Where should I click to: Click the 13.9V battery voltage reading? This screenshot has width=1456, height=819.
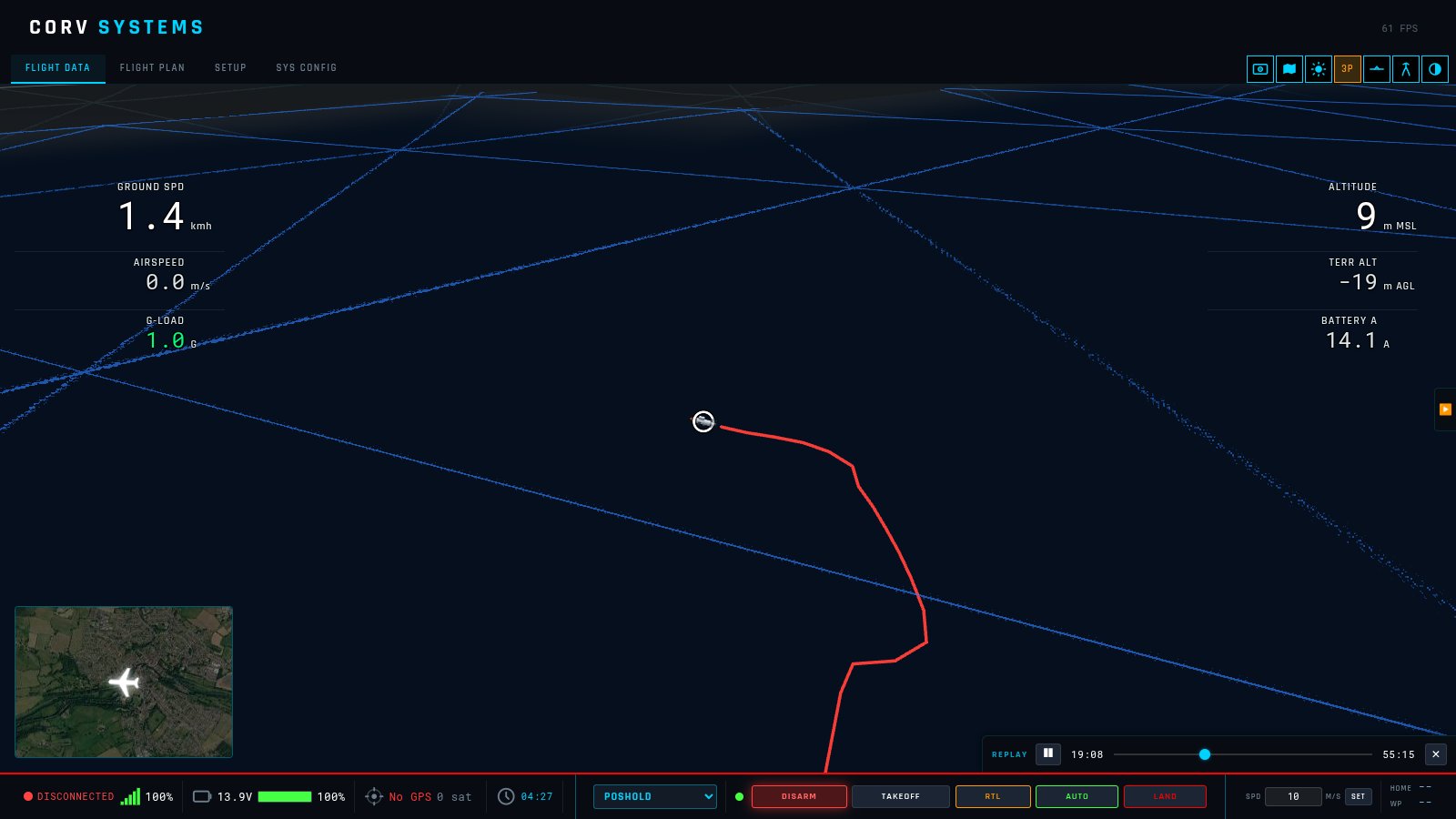point(235,796)
